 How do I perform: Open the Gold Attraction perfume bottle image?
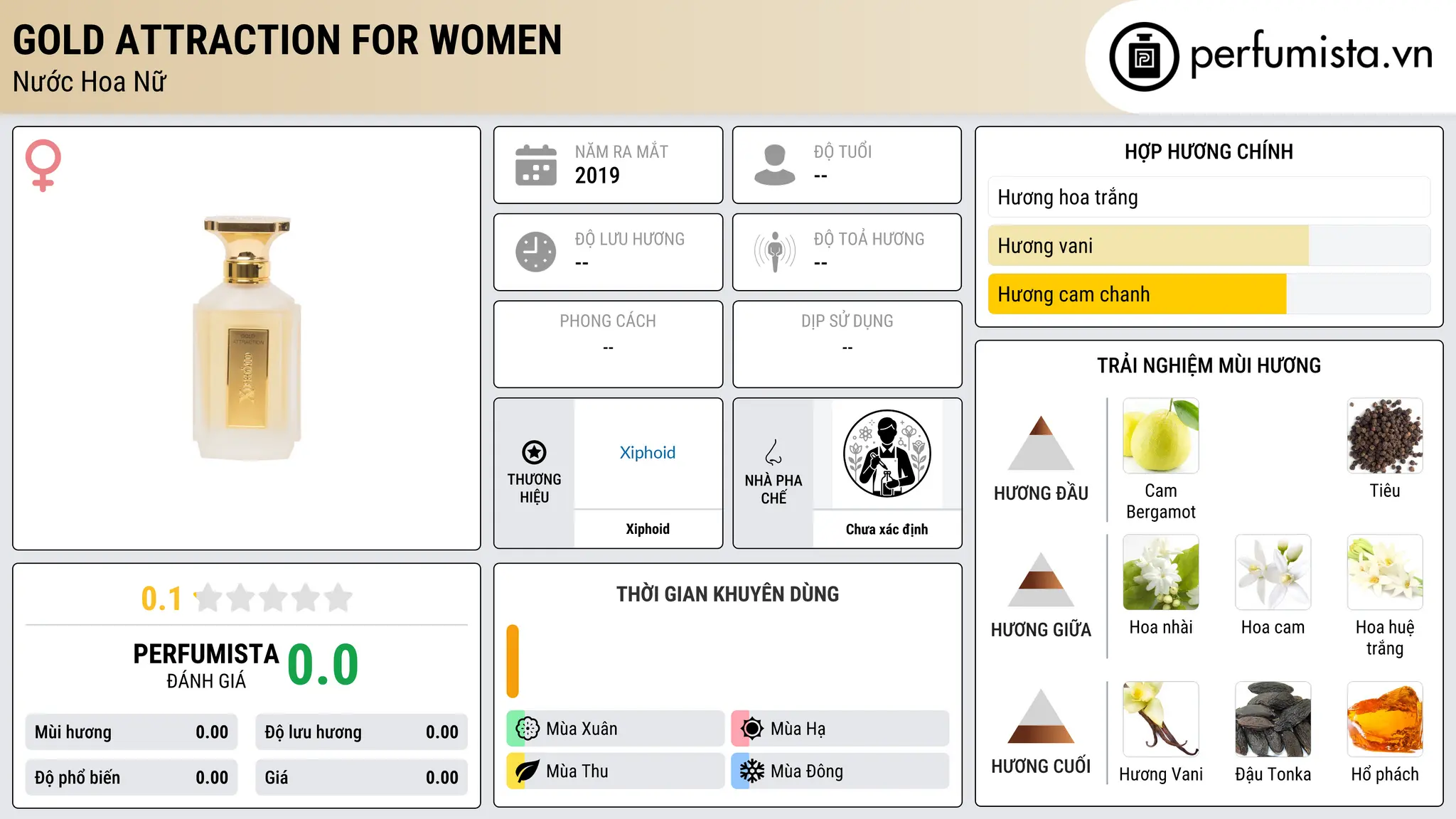[247, 338]
